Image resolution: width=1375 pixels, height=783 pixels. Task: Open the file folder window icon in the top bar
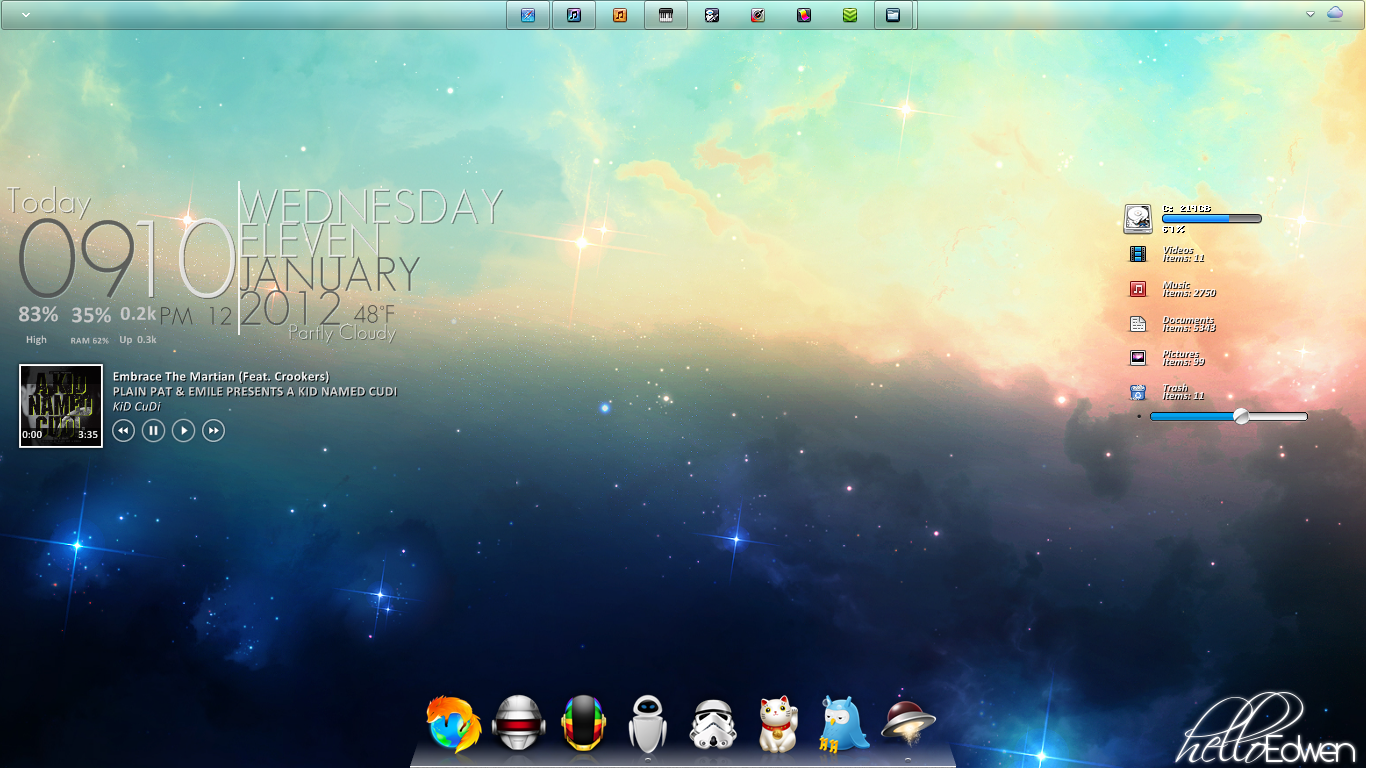point(894,15)
